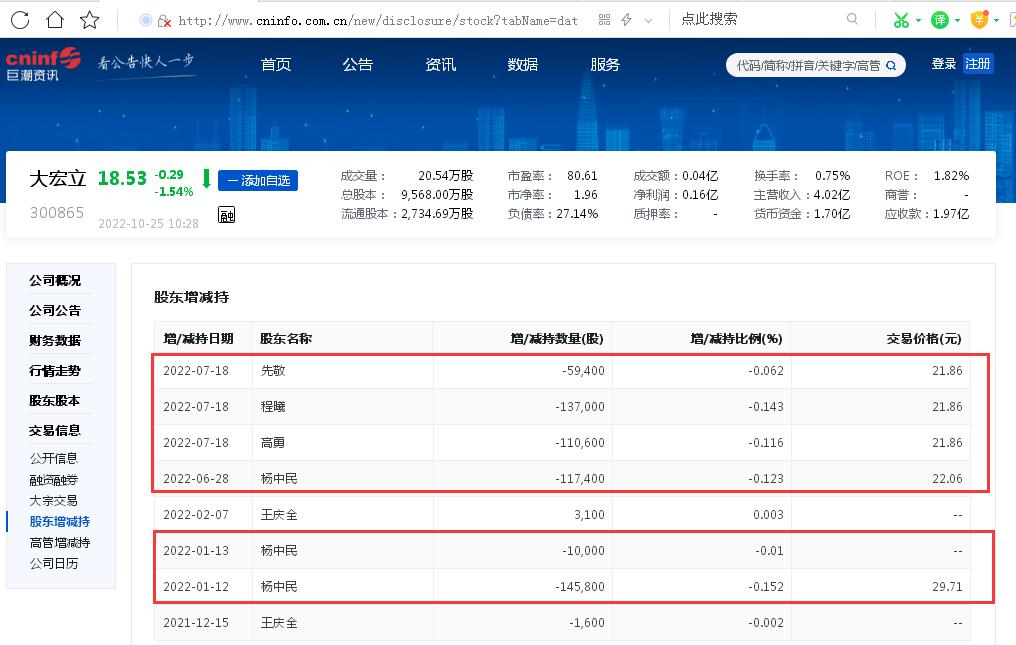Image resolution: width=1016 pixels, height=645 pixels.
Task: Click the green translate icon in toolbar
Action: 938,18
